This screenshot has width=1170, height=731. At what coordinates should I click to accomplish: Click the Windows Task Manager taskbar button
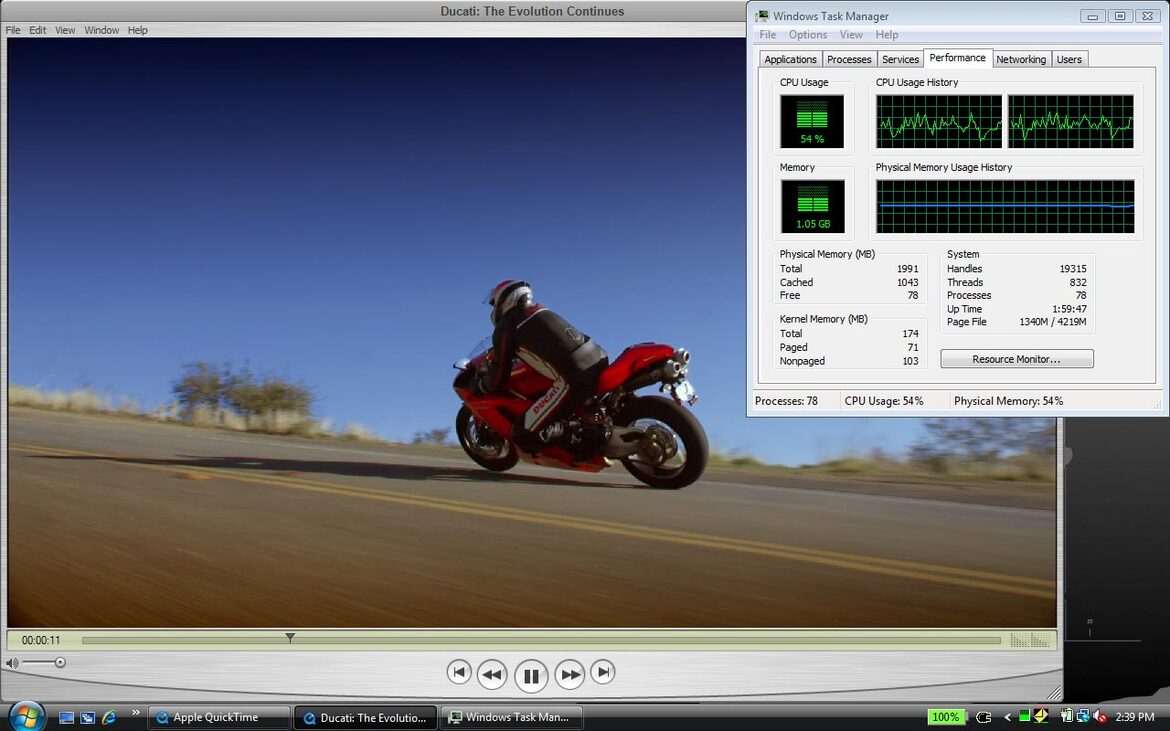(x=512, y=718)
